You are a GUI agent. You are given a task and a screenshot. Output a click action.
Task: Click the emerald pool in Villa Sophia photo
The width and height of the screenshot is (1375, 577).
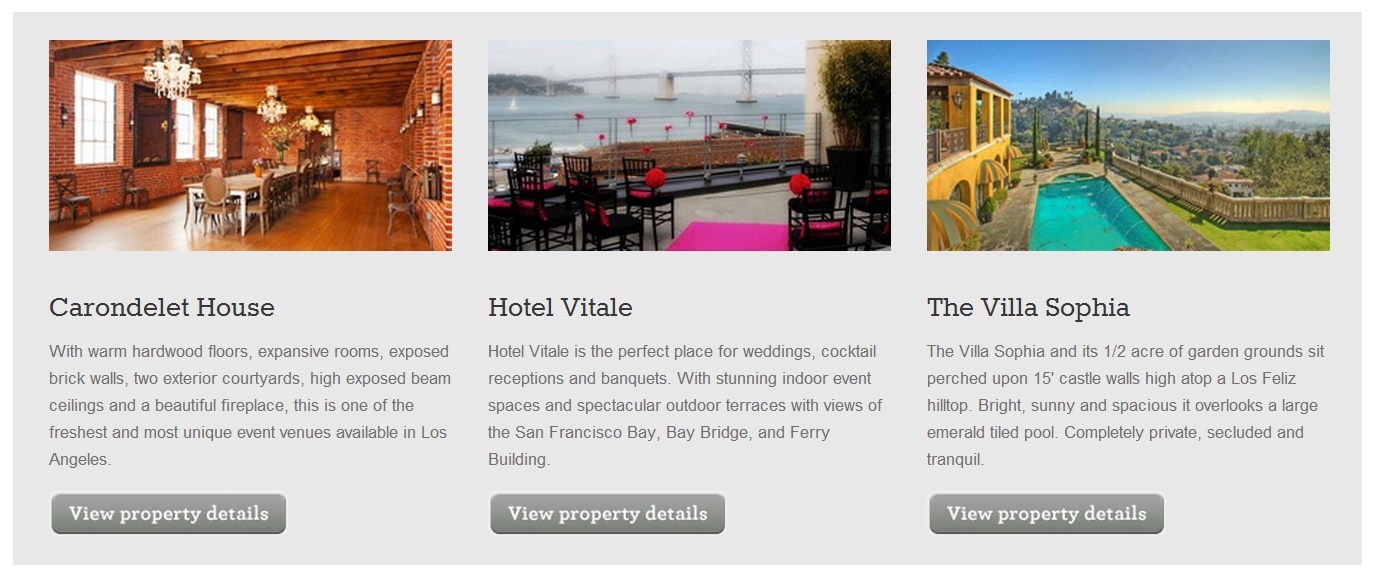tap(1095, 212)
